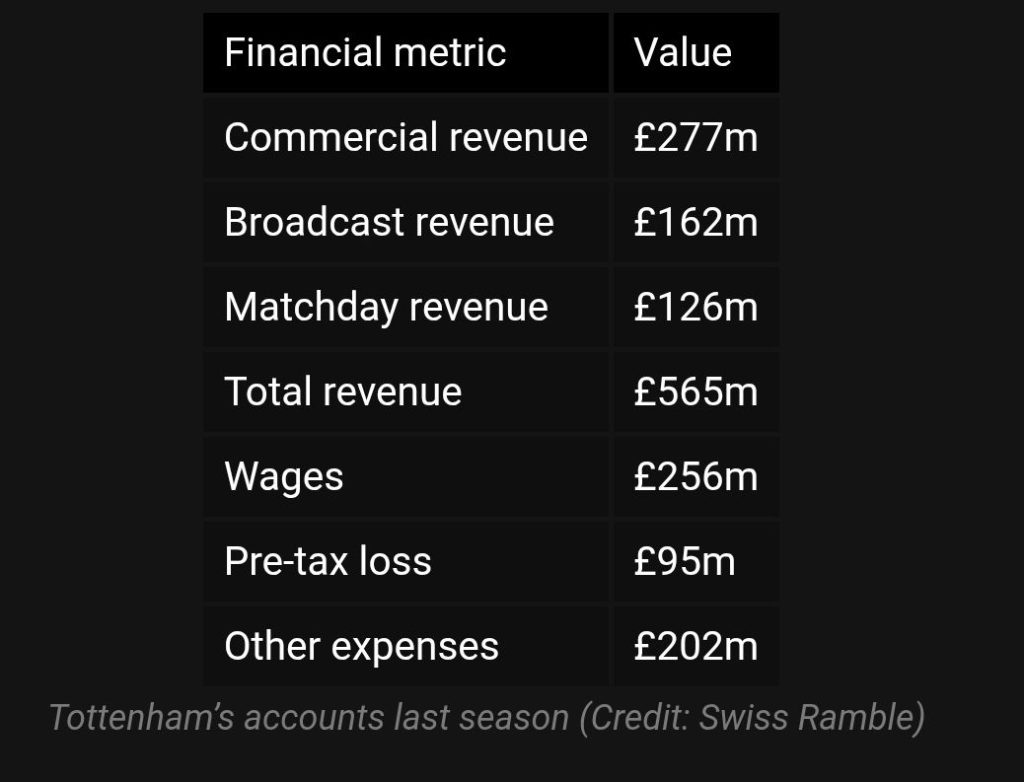Click the £95m pre-tax loss value
The image size is (1024, 782).
click(685, 561)
